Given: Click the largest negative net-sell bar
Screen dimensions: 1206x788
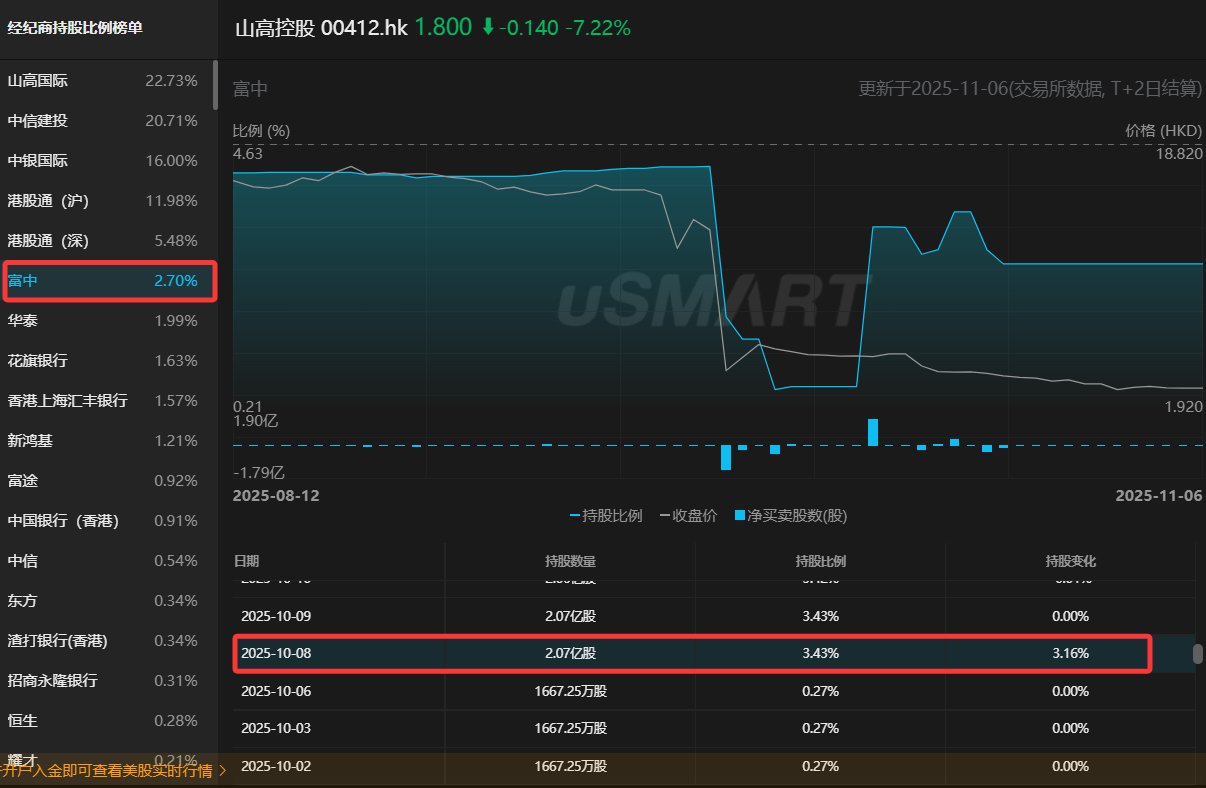Looking at the screenshot, I should [x=726, y=458].
